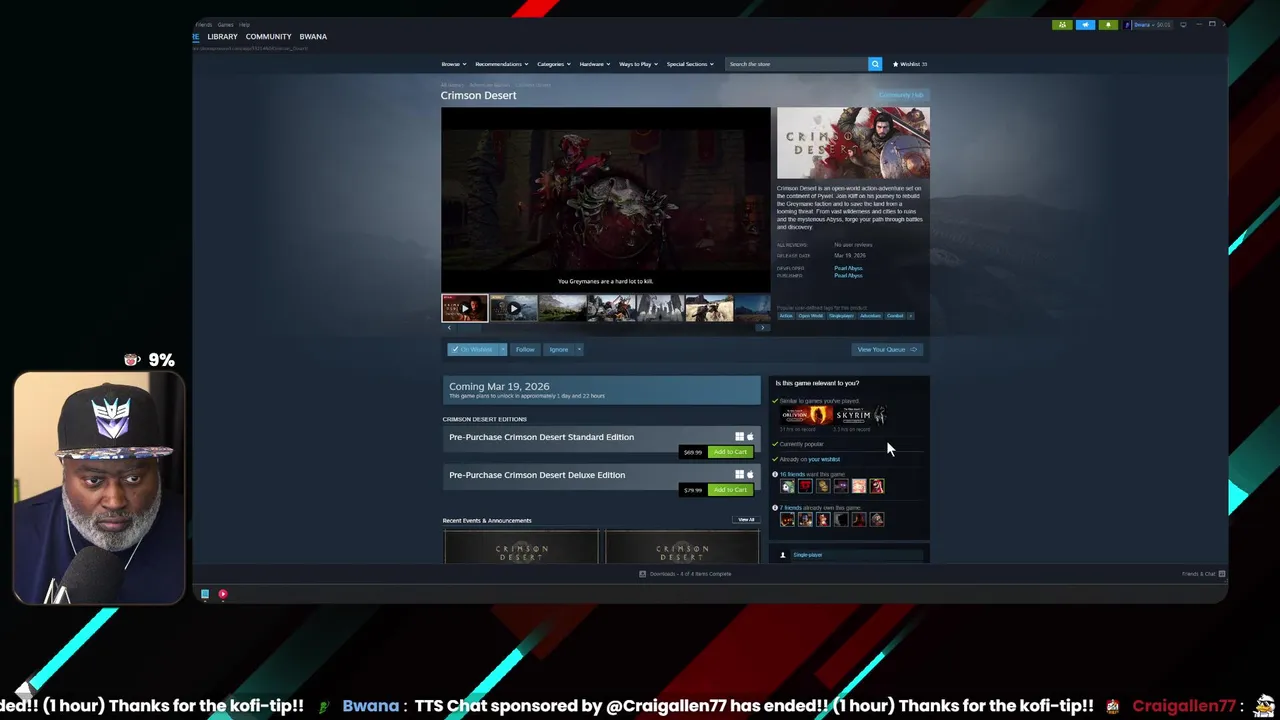Toggle the On Wishlist checkbox button
Viewport: 1280px width, 720px height.
472,349
